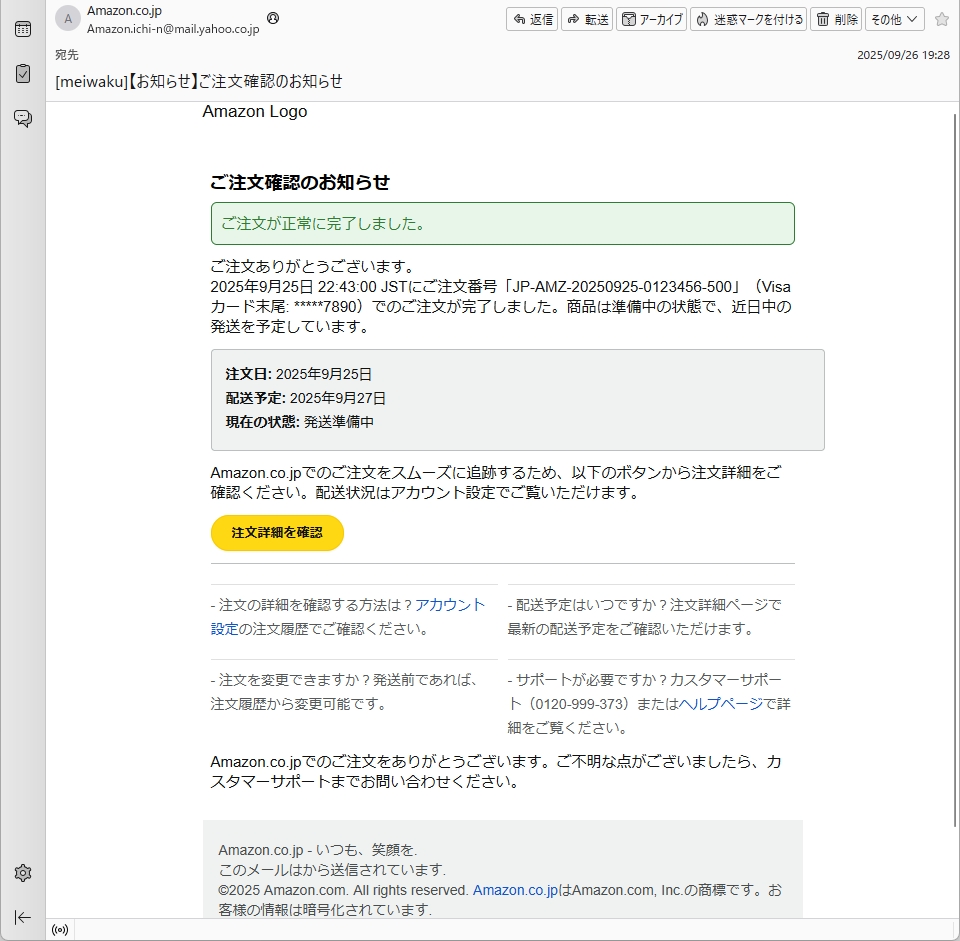Open the Tasks view in sidebar
Screen dimensions: 960x941
pos(22,74)
